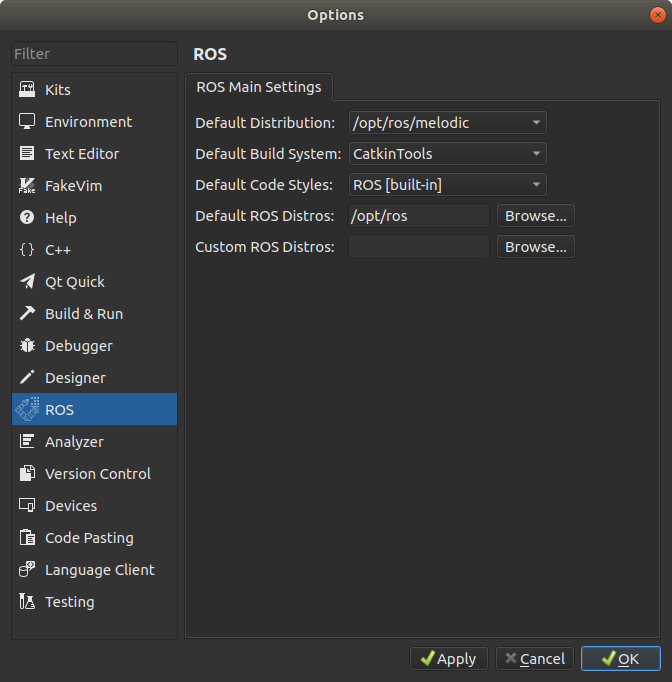Click the Devices icon
The image size is (672, 682).
coord(27,505)
